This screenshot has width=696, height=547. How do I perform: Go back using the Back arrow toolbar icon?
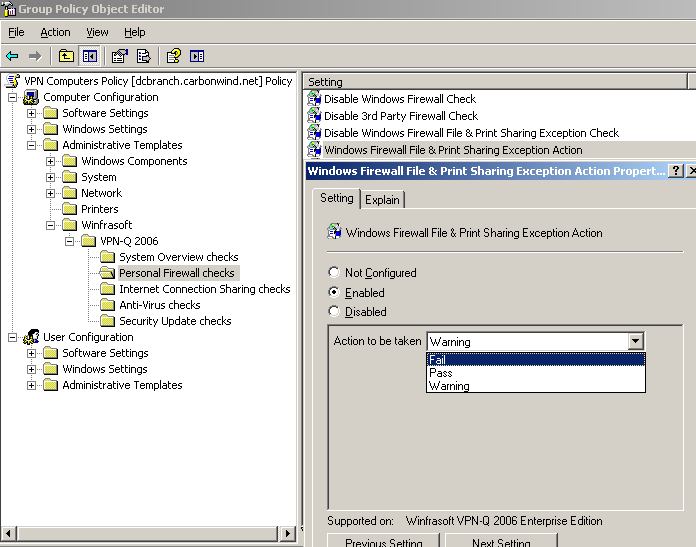tap(12, 56)
